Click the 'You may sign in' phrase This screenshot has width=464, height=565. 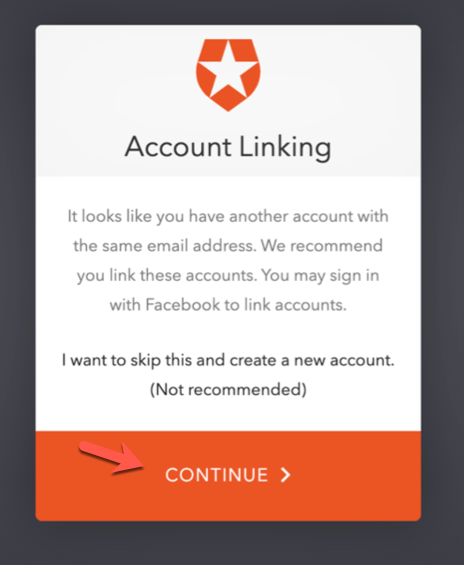tap(320, 275)
